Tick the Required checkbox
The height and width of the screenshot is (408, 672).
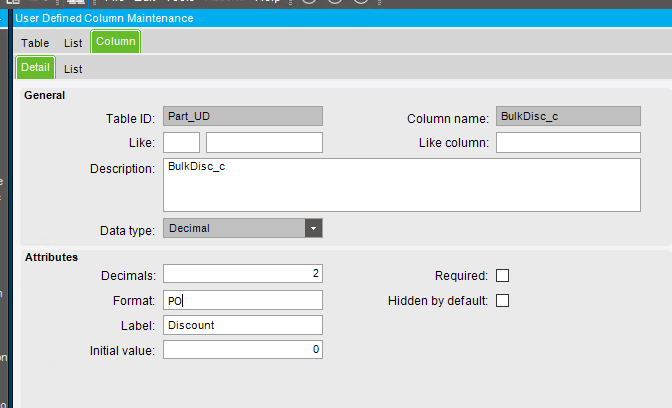click(x=502, y=275)
